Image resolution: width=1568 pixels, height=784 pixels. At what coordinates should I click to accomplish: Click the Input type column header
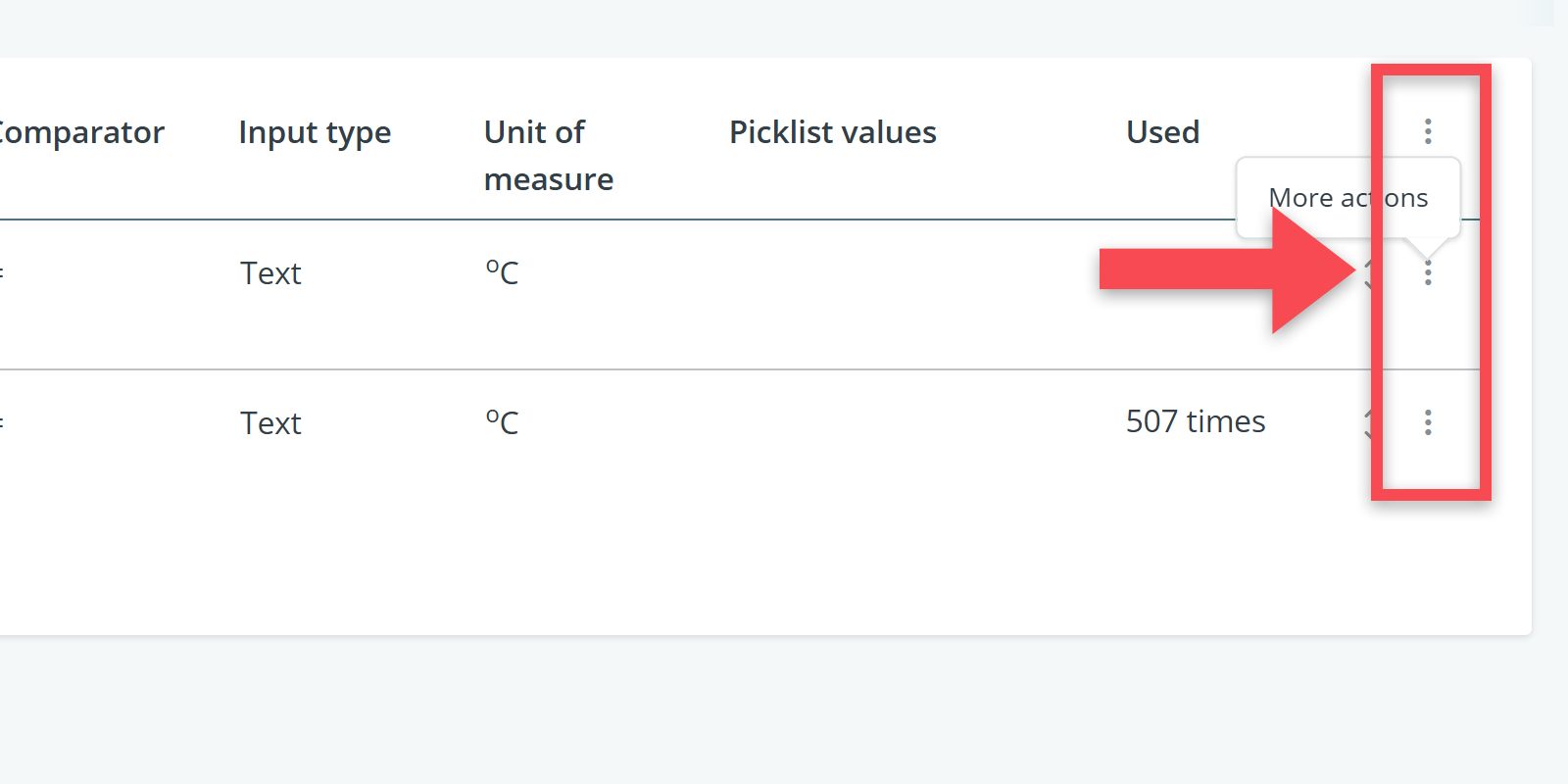point(315,132)
